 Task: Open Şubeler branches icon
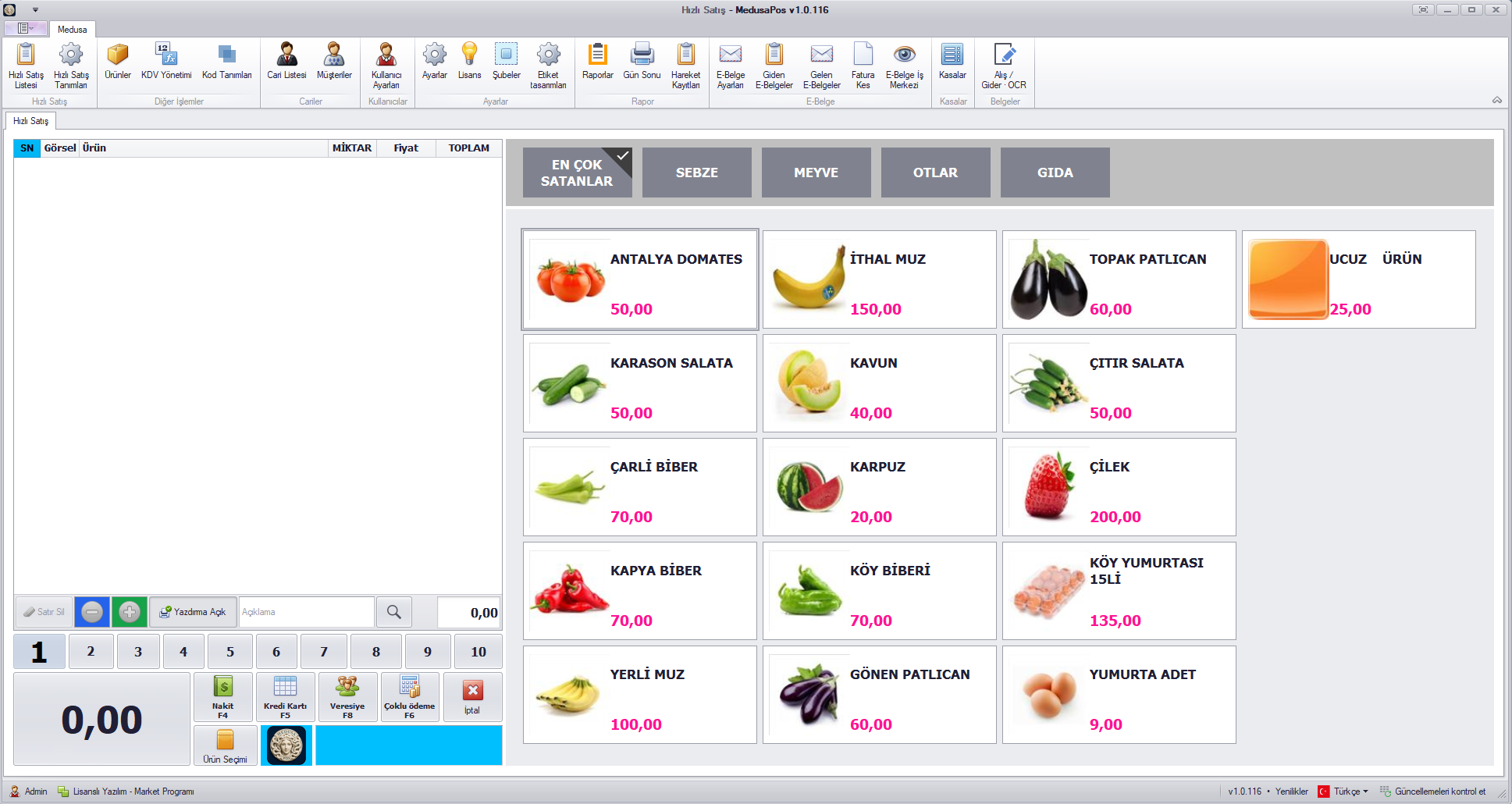click(506, 61)
